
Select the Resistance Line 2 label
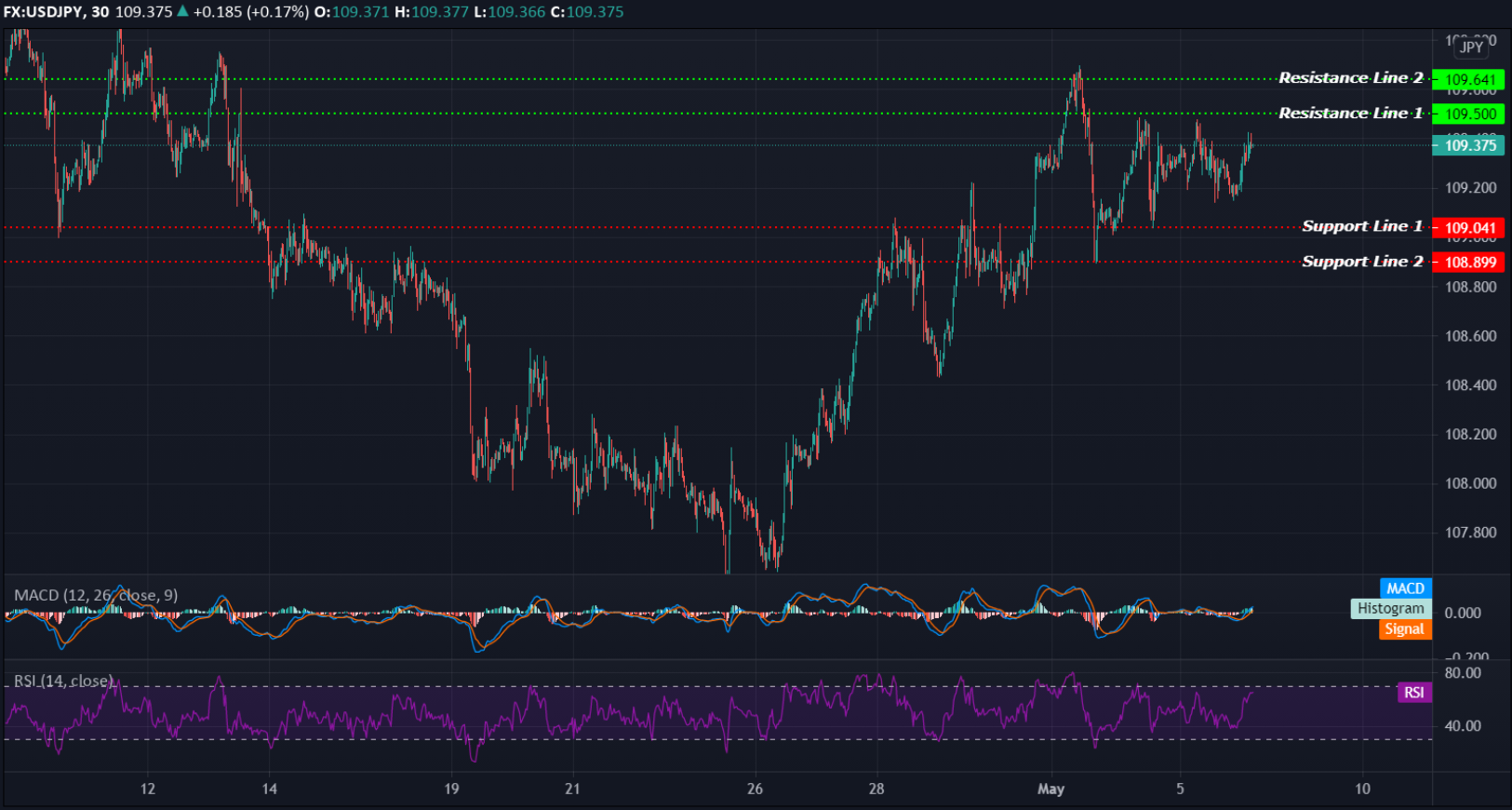tap(1350, 78)
